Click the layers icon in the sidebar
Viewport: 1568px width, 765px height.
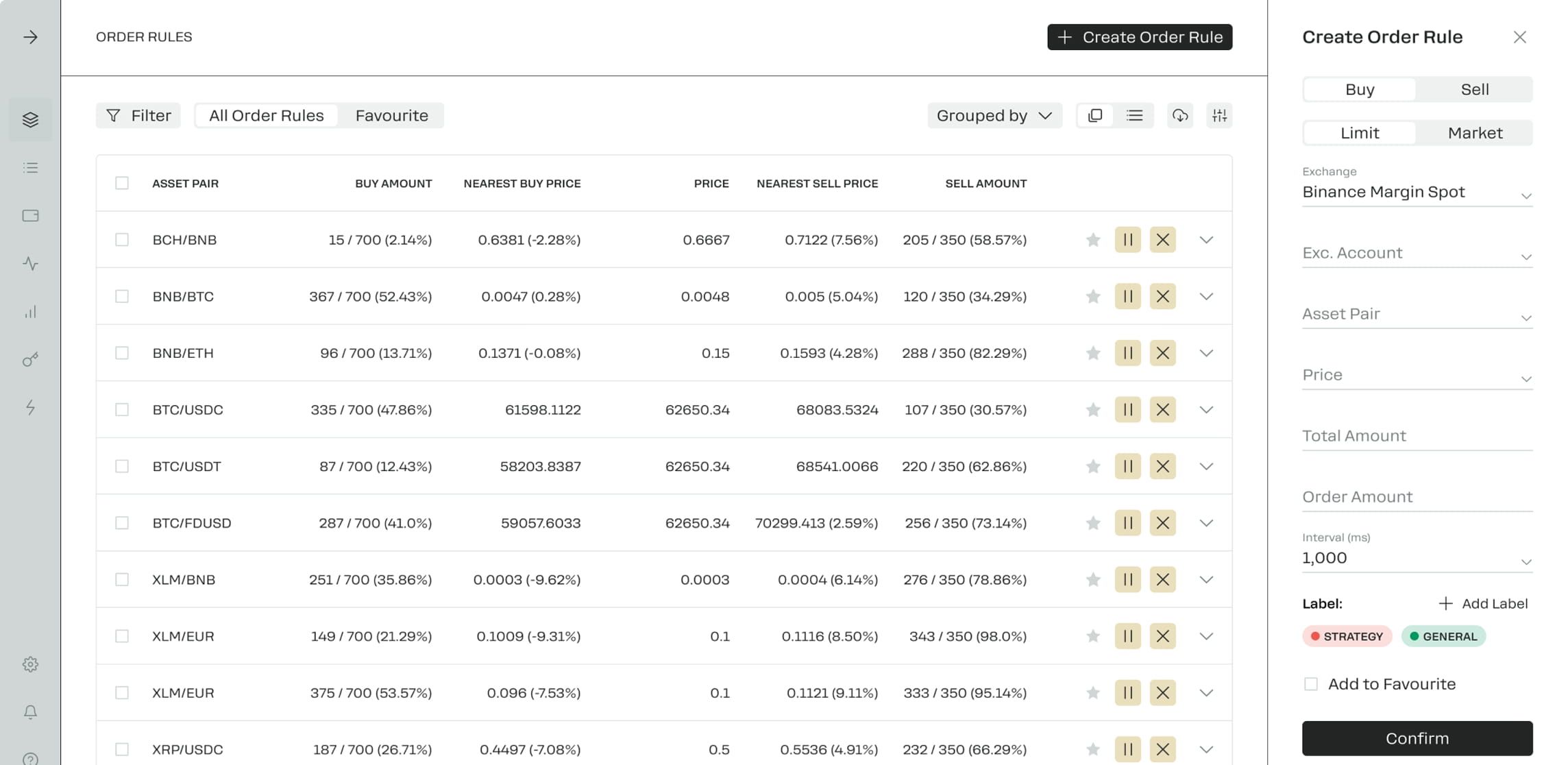[30, 120]
